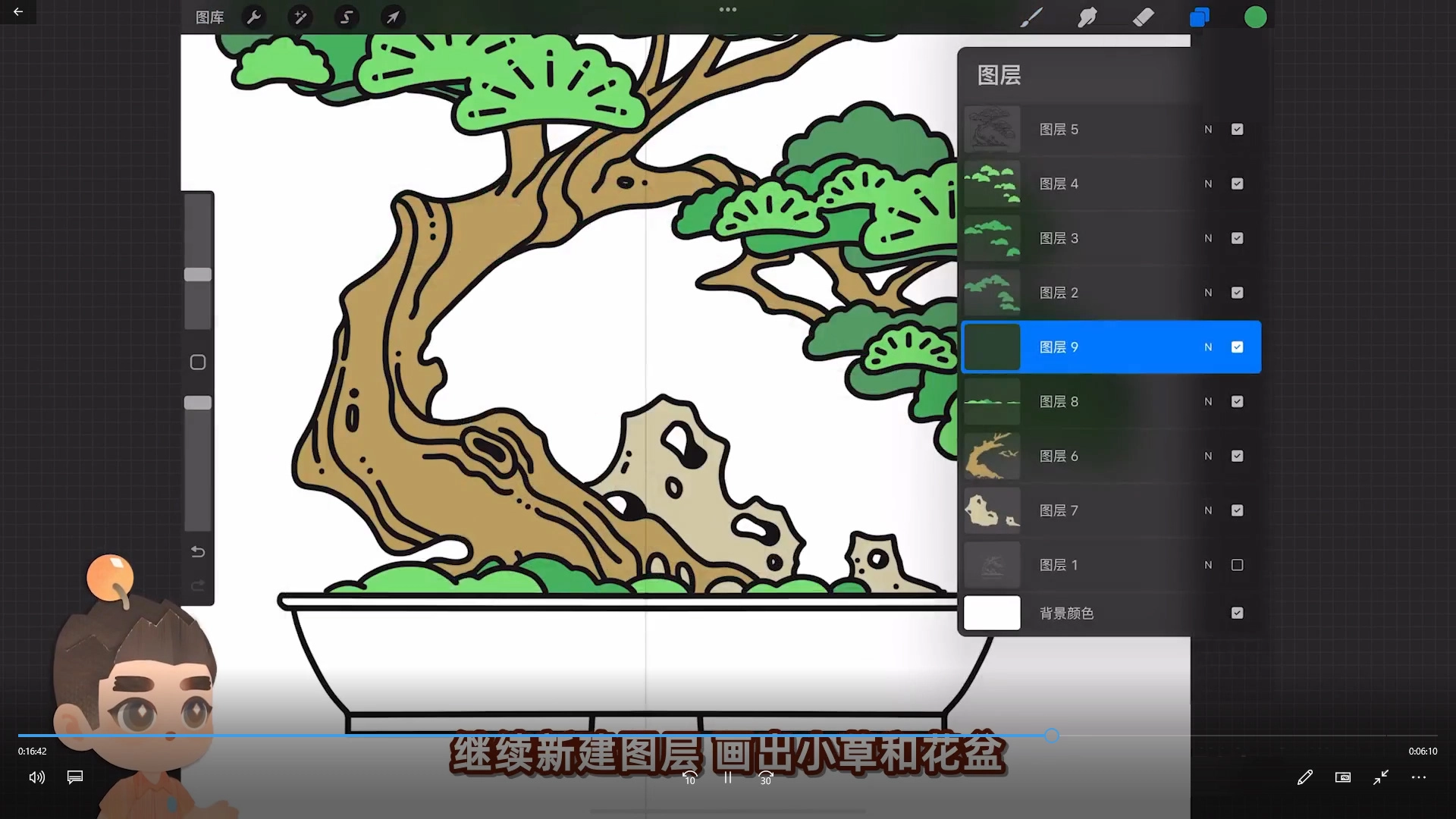Viewport: 1456px width, 819px height.
Task: Open the magic wand Adjustments menu
Action: tap(300, 17)
